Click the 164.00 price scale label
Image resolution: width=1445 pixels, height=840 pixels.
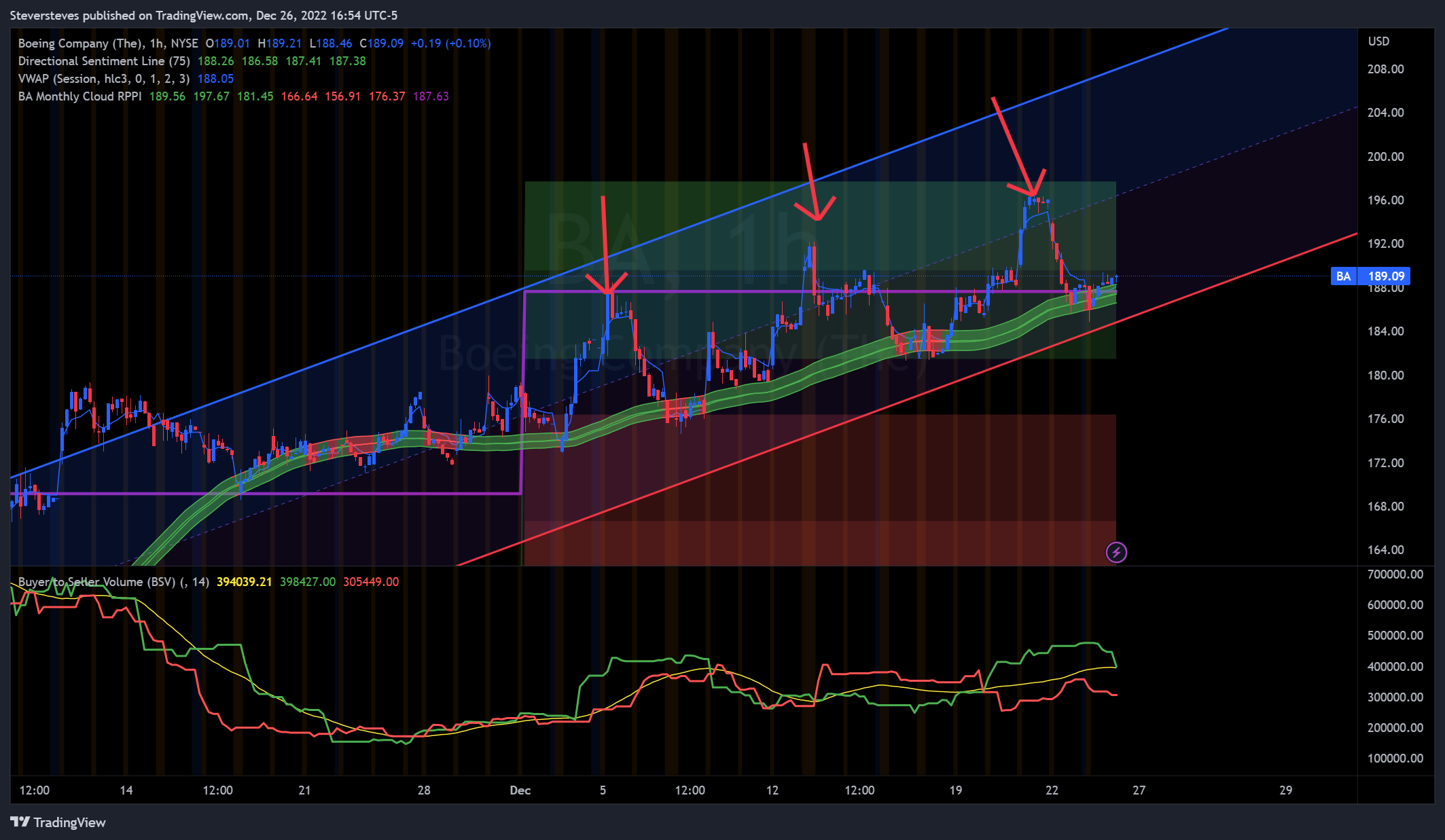point(1385,550)
